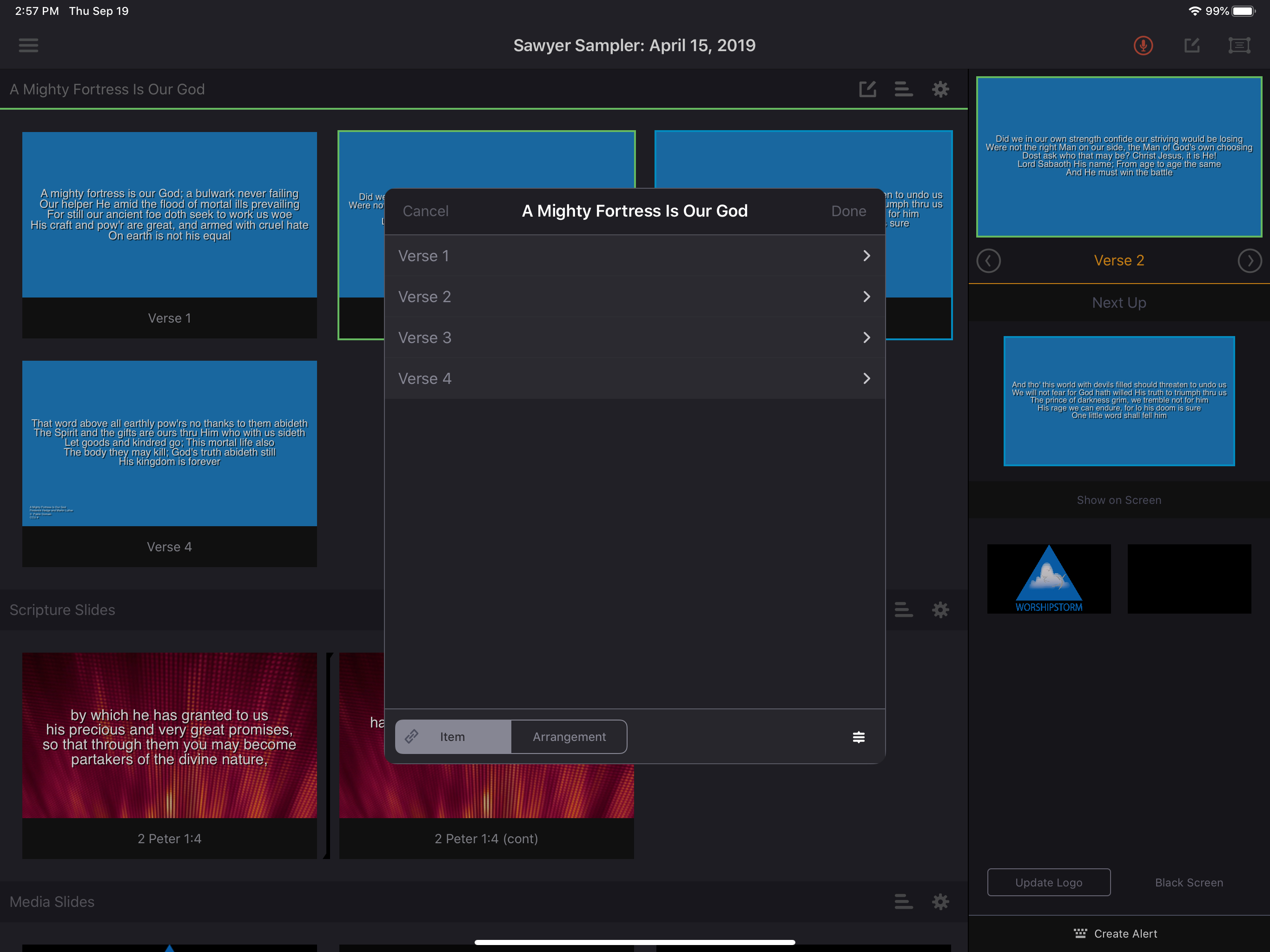Toggle Black Screen output

point(1189,883)
